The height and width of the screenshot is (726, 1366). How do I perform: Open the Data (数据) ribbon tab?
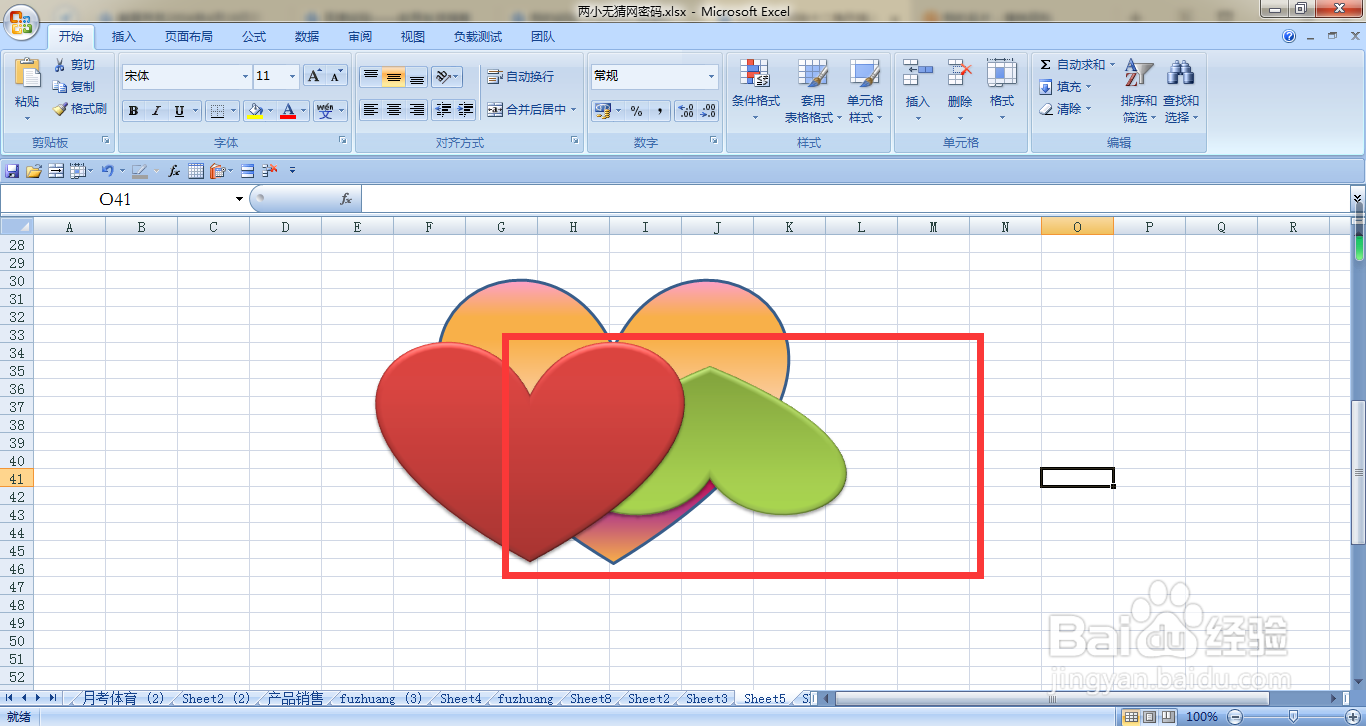click(x=307, y=37)
